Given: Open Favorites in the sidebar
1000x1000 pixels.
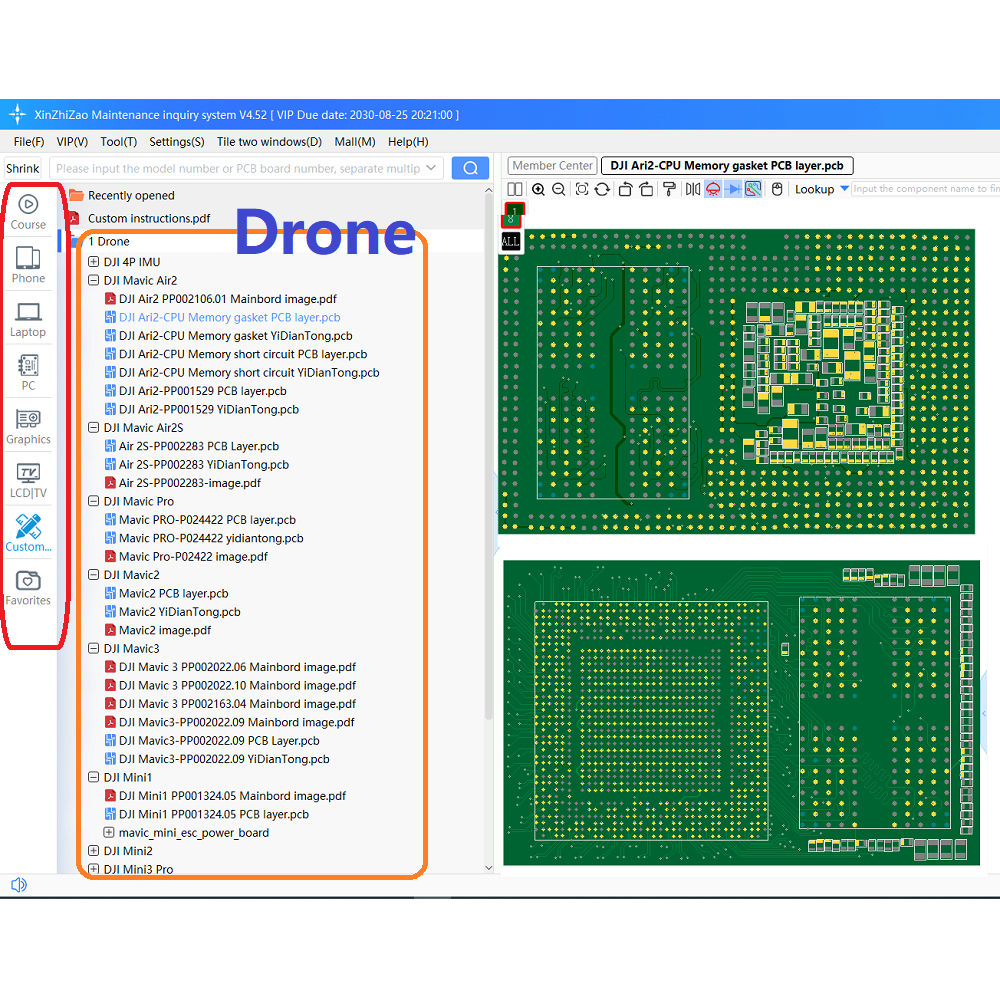Looking at the screenshot, I should [28, 587].
